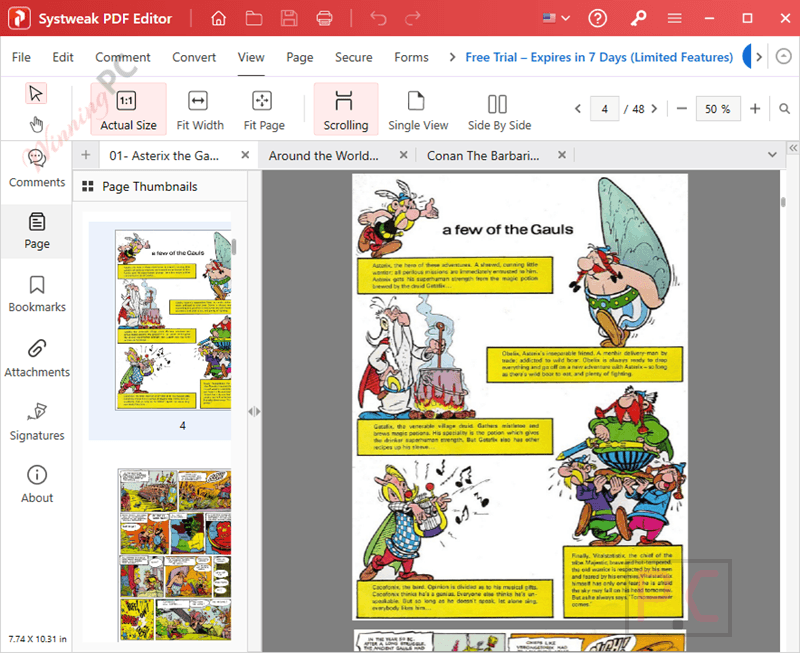The image size is (800, 653).
Task: Switch to 01- Asterix the Ga... tab
Action: coord(164,156)
